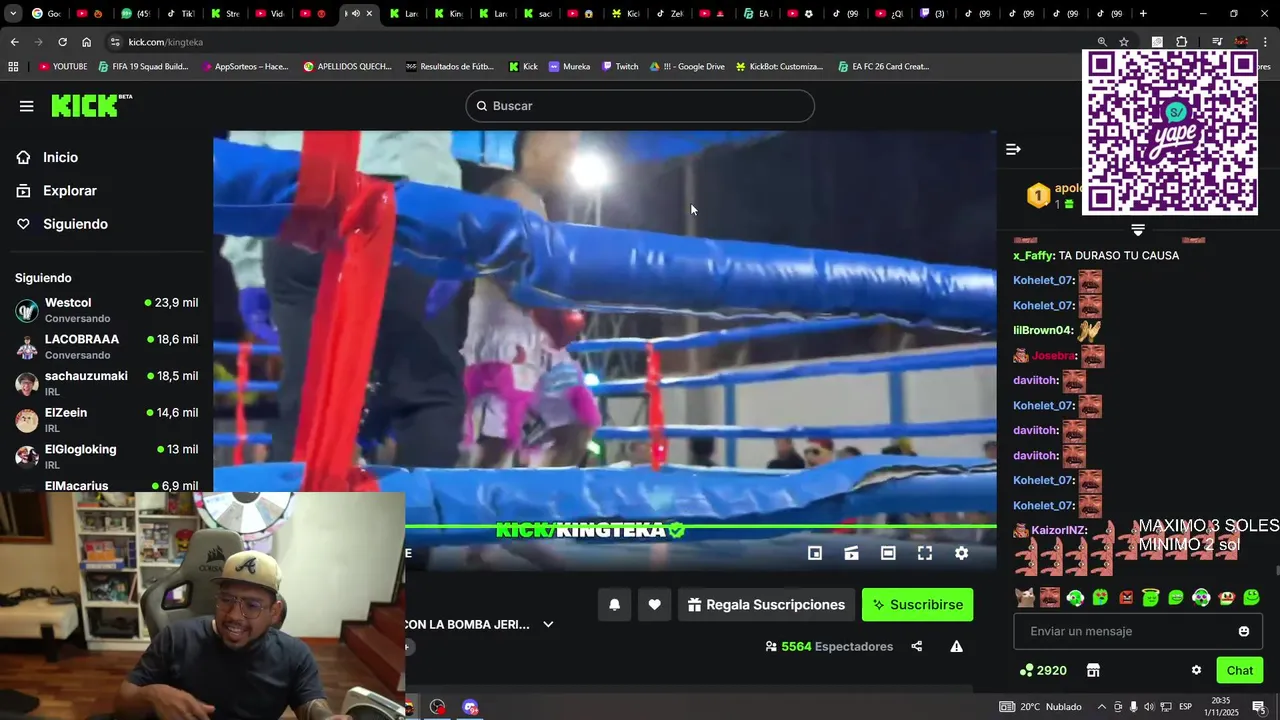
Task: Open channel points 2920 balance
Action: pos(1043,670)
